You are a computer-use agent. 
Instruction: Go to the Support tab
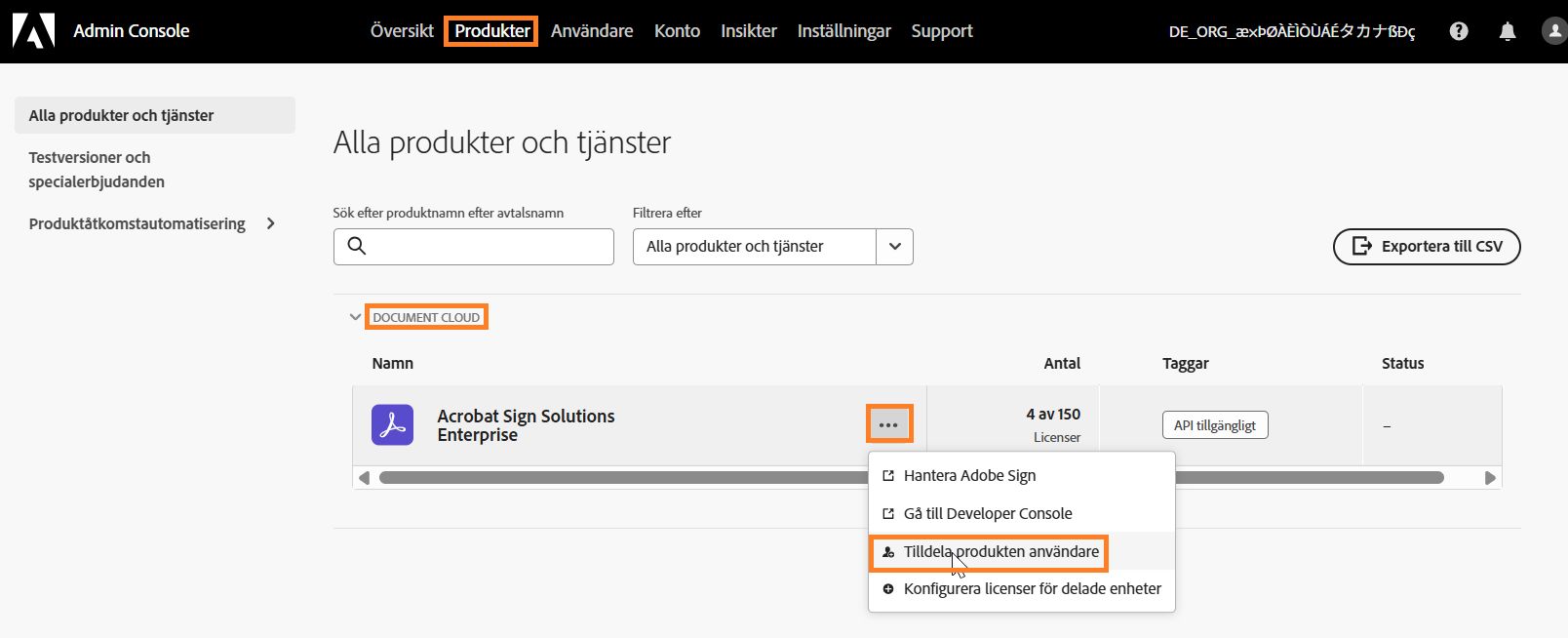click(942, 31)
